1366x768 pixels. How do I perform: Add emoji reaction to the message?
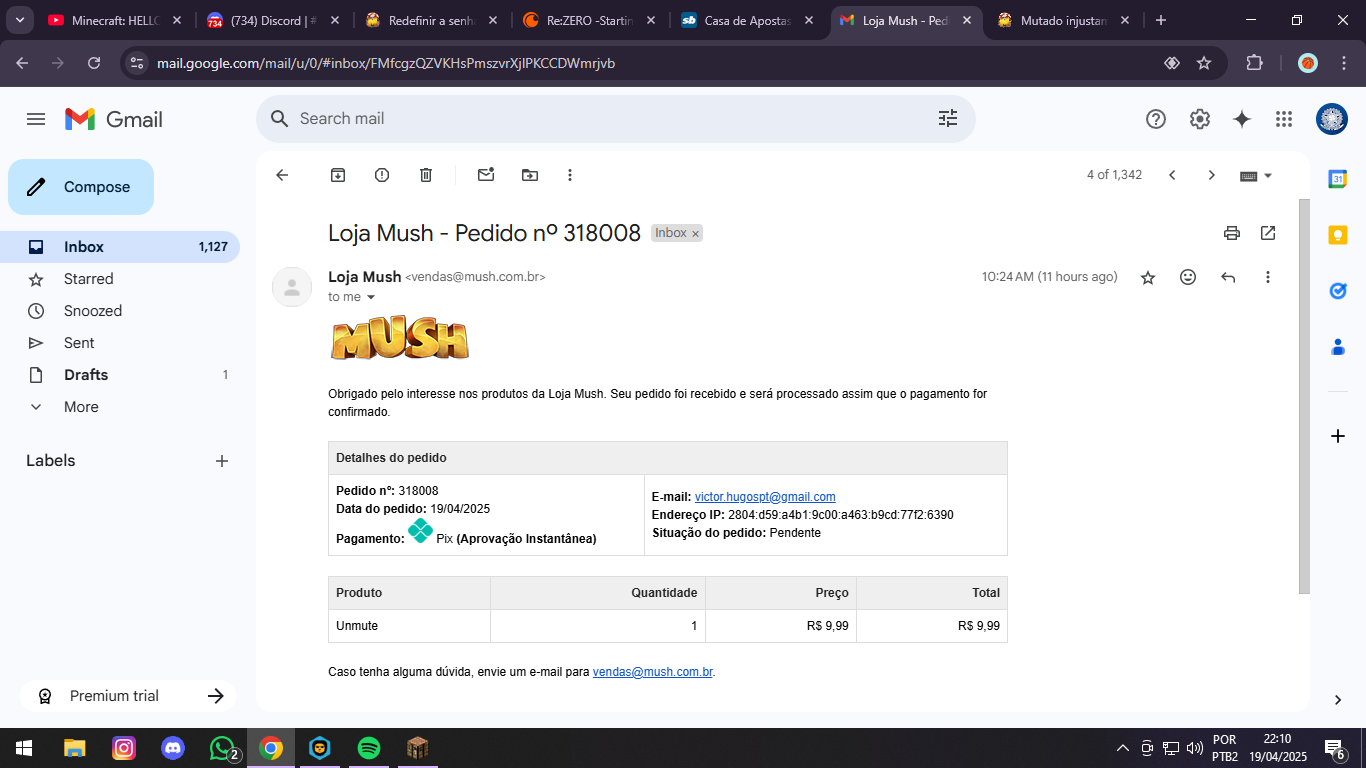[1188, 277]
